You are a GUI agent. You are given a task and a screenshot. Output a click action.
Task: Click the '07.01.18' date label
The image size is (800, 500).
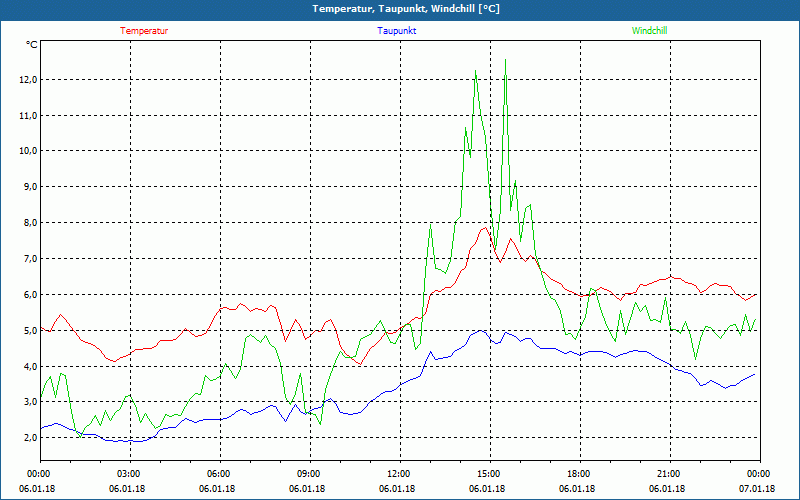tap(757, 489)
